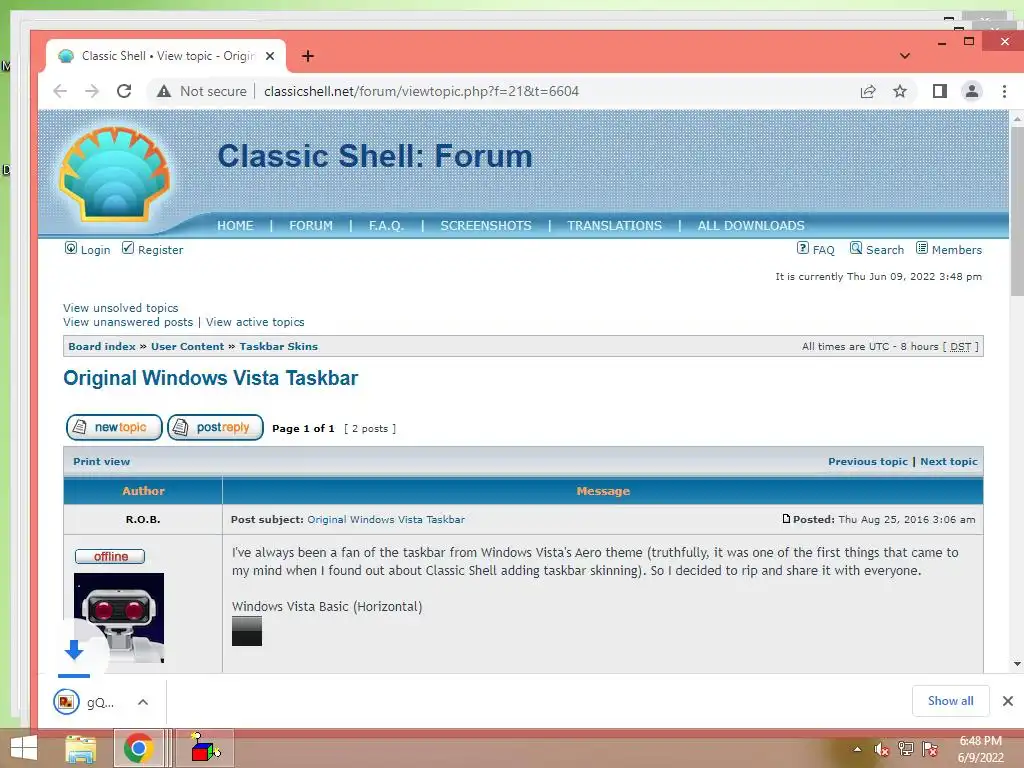Image resolution: width=1024 pixels, height=768 pixels.
Task: Click the postreply button
Action: [216, 427]
